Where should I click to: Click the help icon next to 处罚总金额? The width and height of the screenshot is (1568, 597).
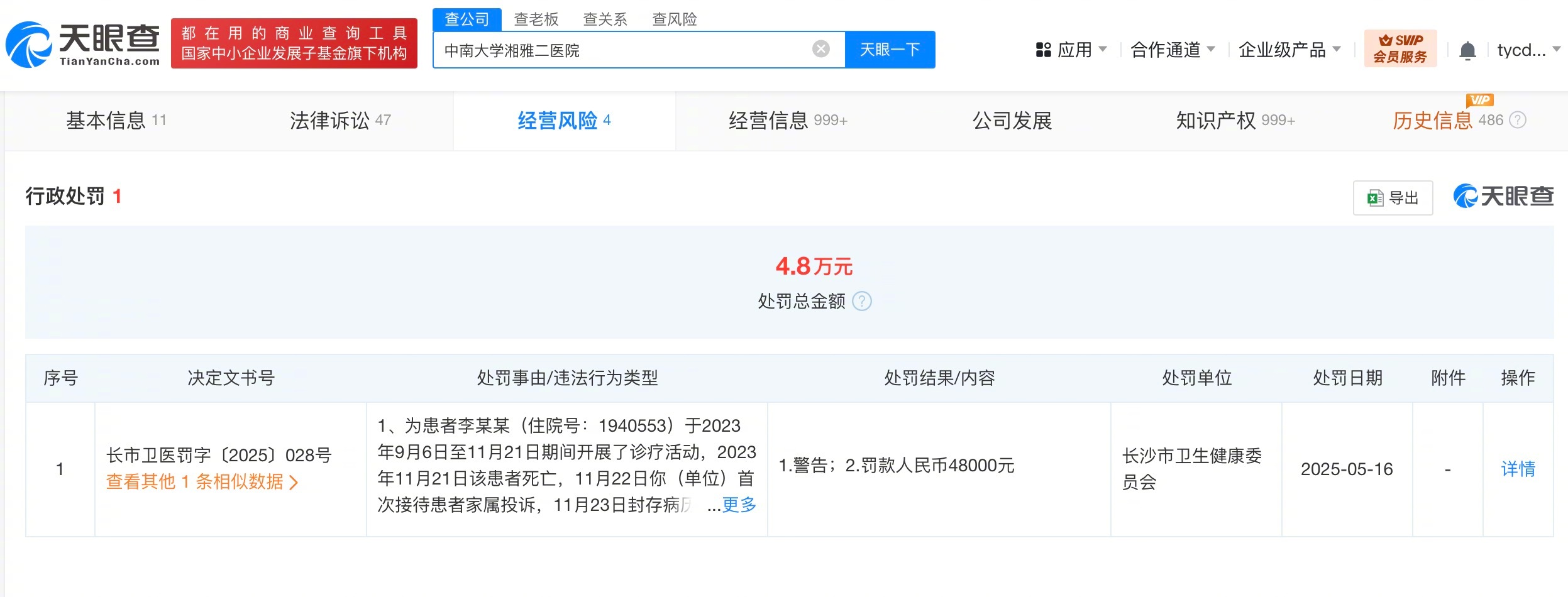coord(862,302)
